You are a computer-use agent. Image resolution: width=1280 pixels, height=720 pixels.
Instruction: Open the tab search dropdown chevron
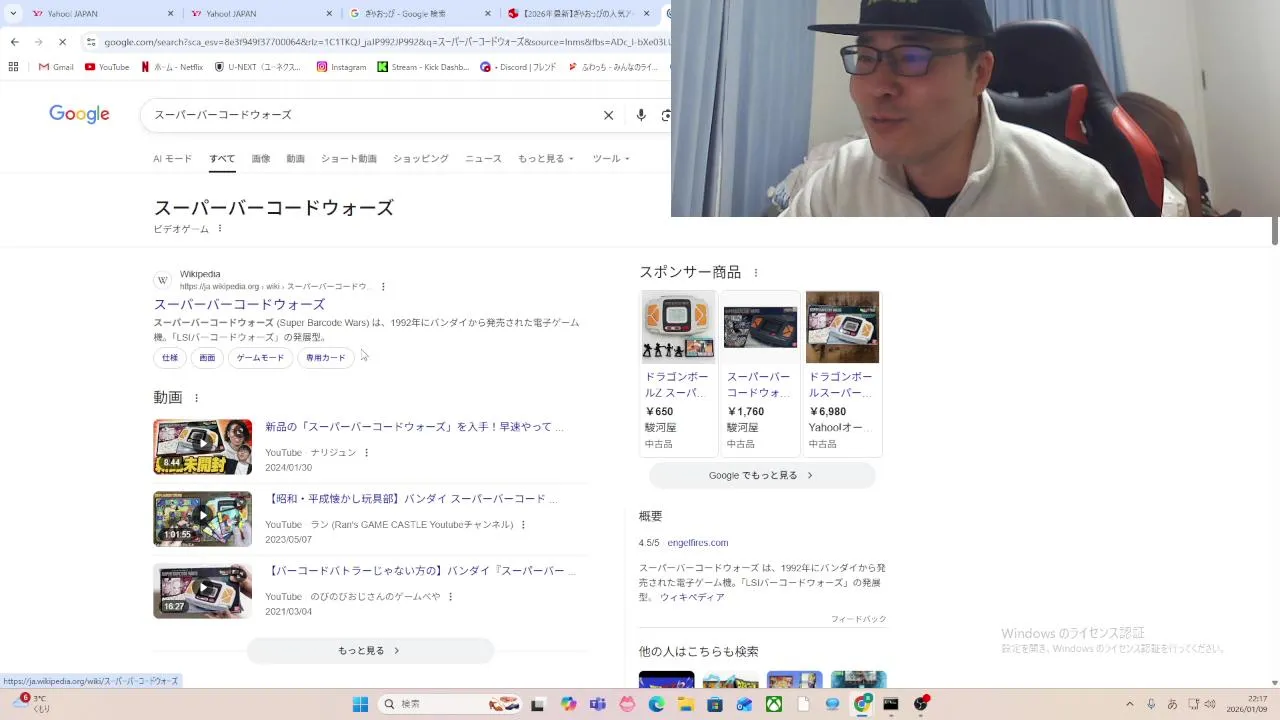pyautogui.click(x=13, y=14)
